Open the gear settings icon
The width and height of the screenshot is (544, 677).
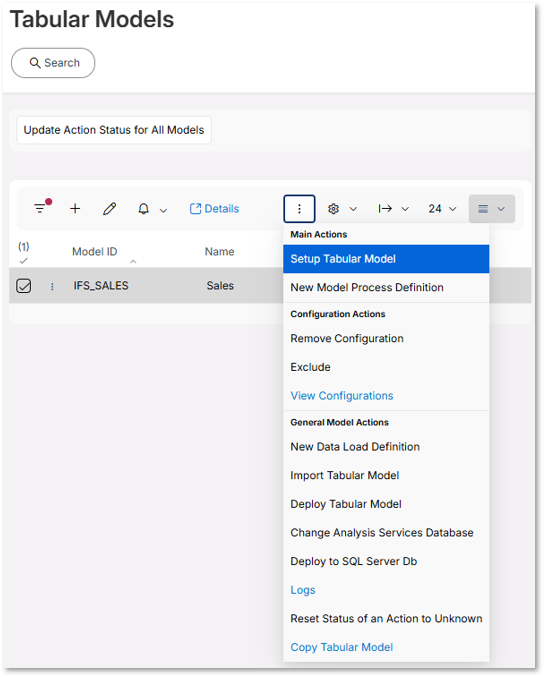click(x=333, y=209)
